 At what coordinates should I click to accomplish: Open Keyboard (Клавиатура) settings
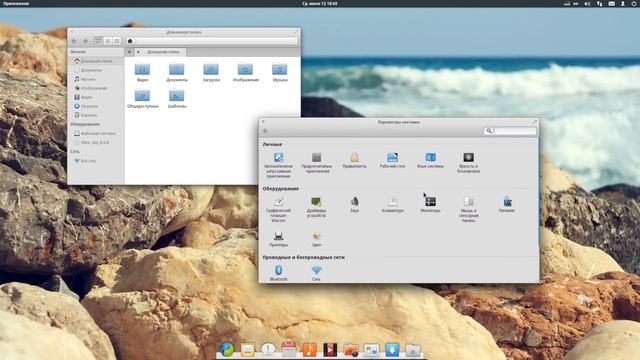[x=392, y=204]
